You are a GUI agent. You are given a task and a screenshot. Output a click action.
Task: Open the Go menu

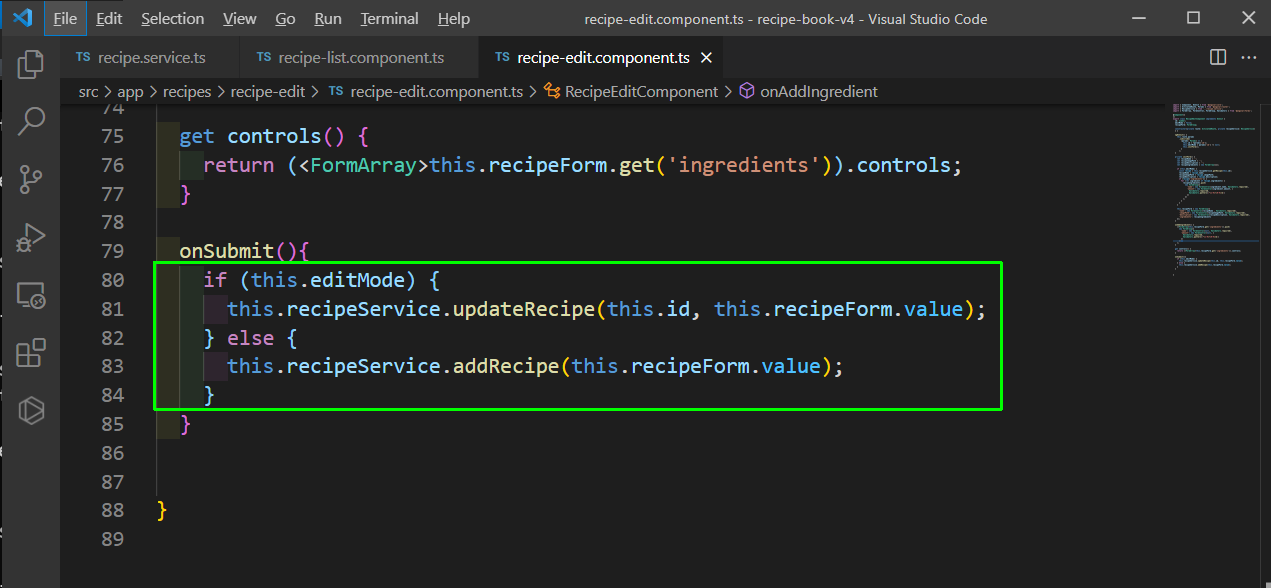click(x=285, y=18)
